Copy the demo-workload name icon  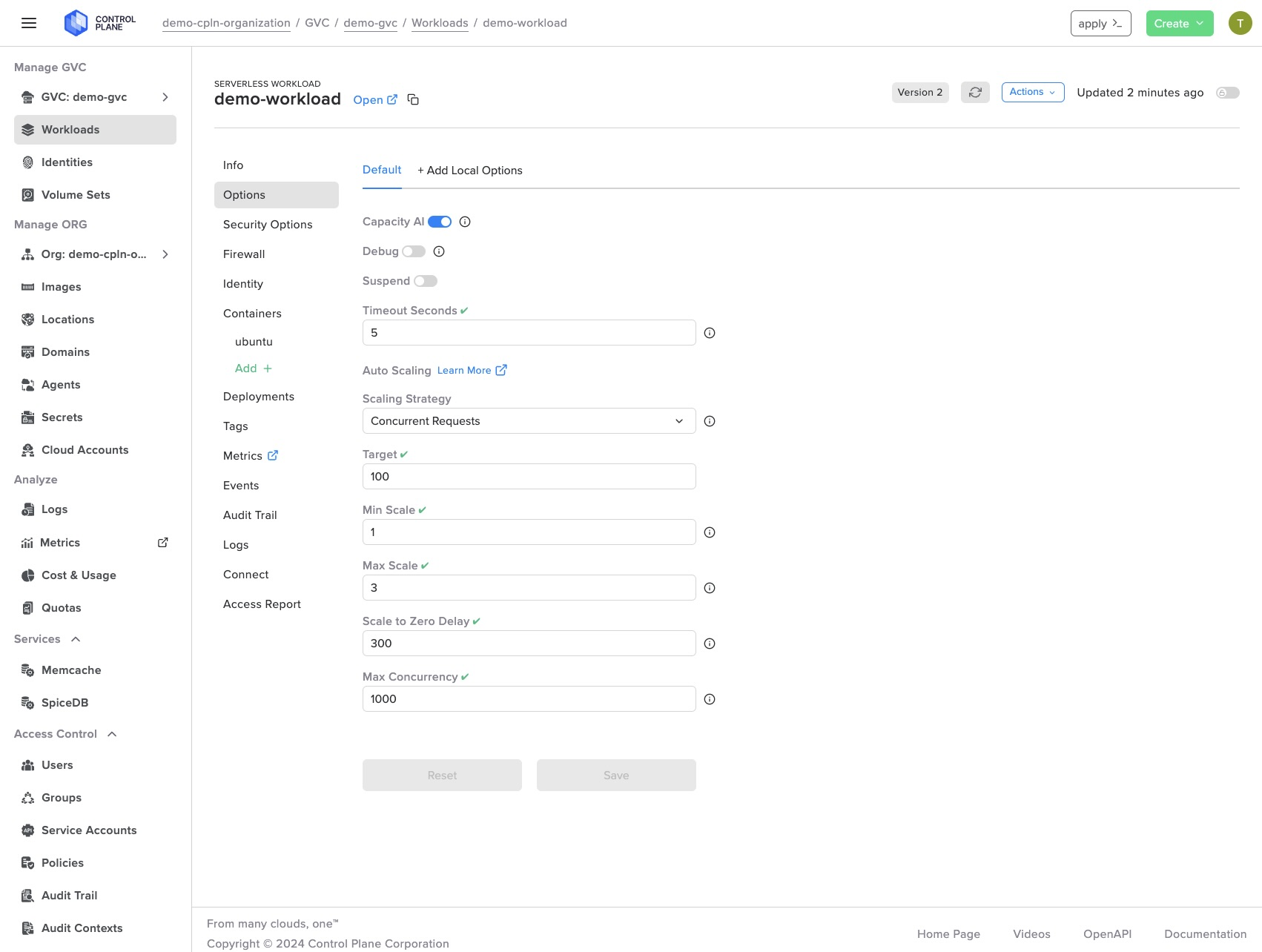[413, 99]
